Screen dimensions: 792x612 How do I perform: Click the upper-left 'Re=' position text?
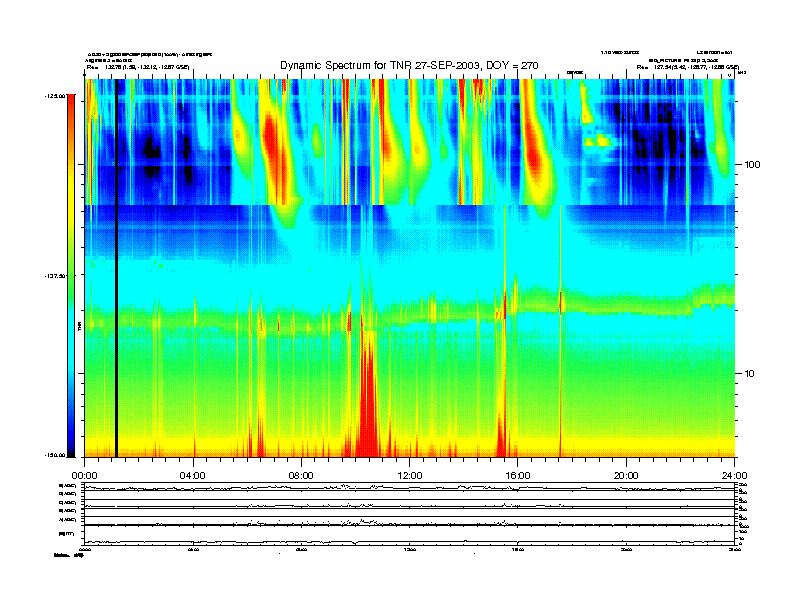tap(137, 67)
